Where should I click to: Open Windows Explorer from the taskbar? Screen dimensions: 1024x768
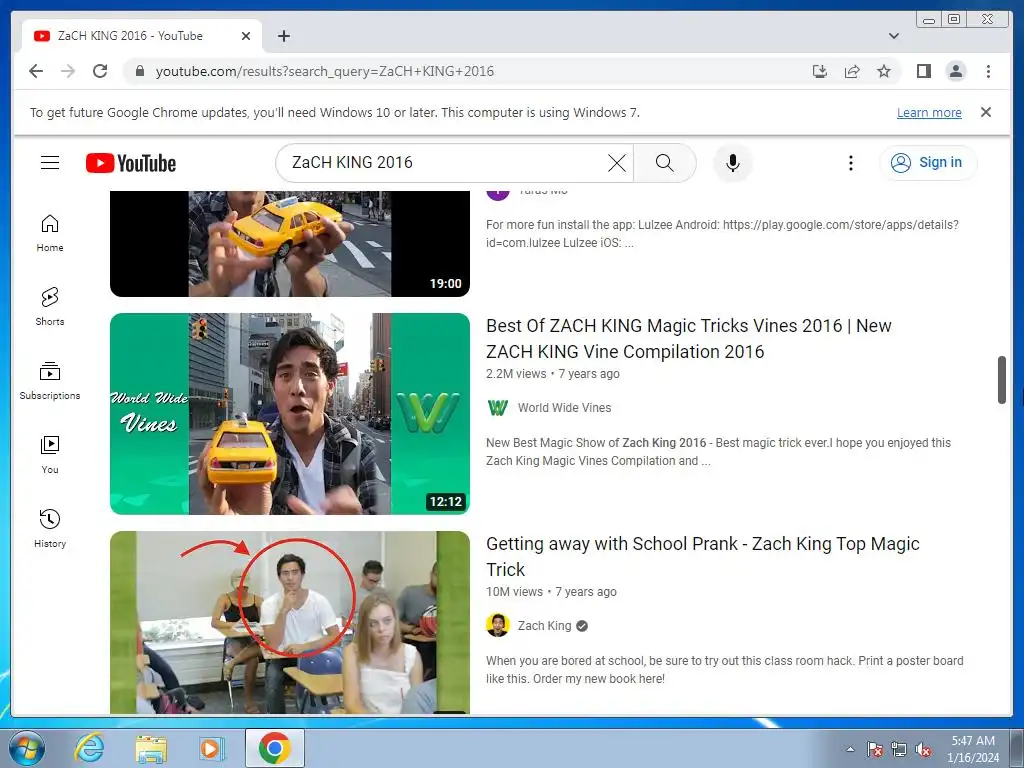151,749
